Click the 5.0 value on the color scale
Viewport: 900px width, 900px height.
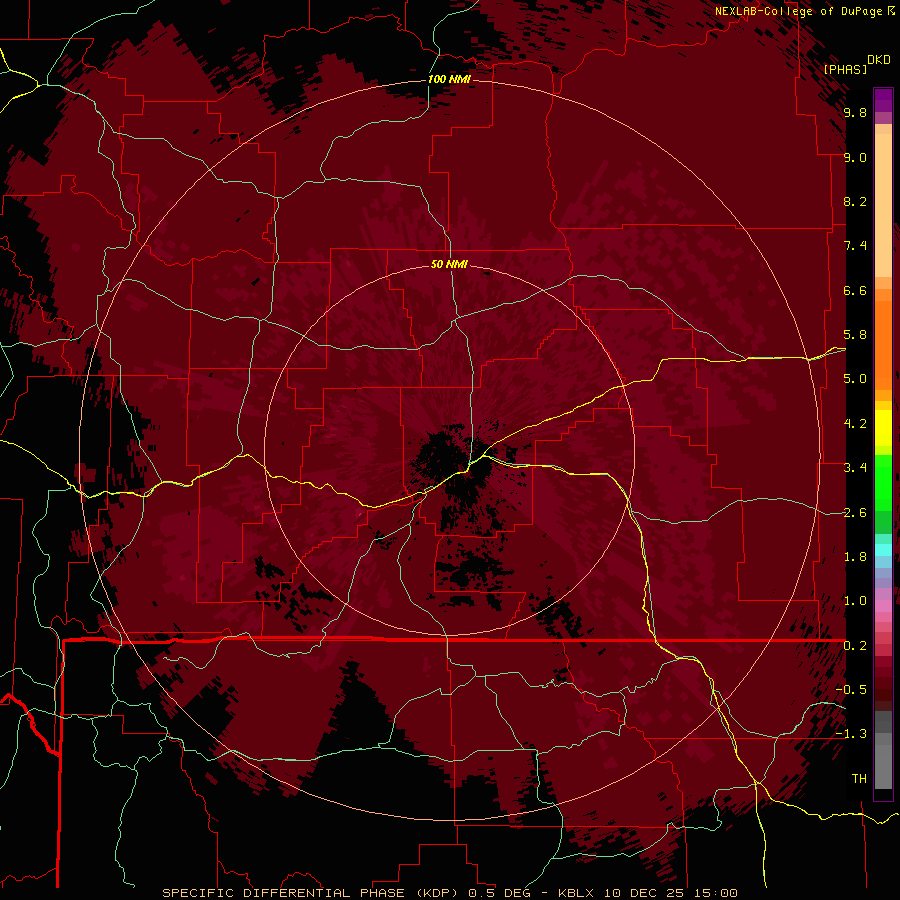(x=855, y=379)
